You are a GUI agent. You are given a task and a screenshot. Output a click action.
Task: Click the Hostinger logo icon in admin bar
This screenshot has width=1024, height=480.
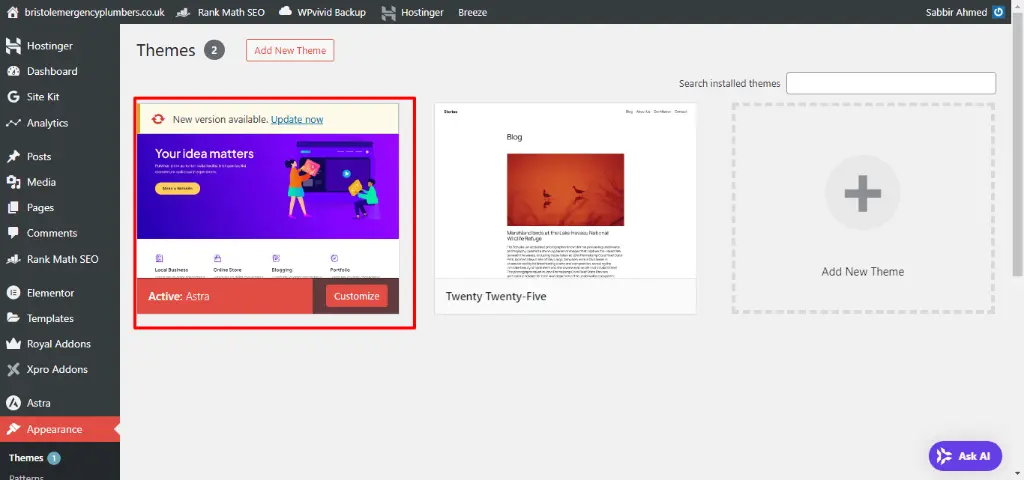(x=389, y=12)
